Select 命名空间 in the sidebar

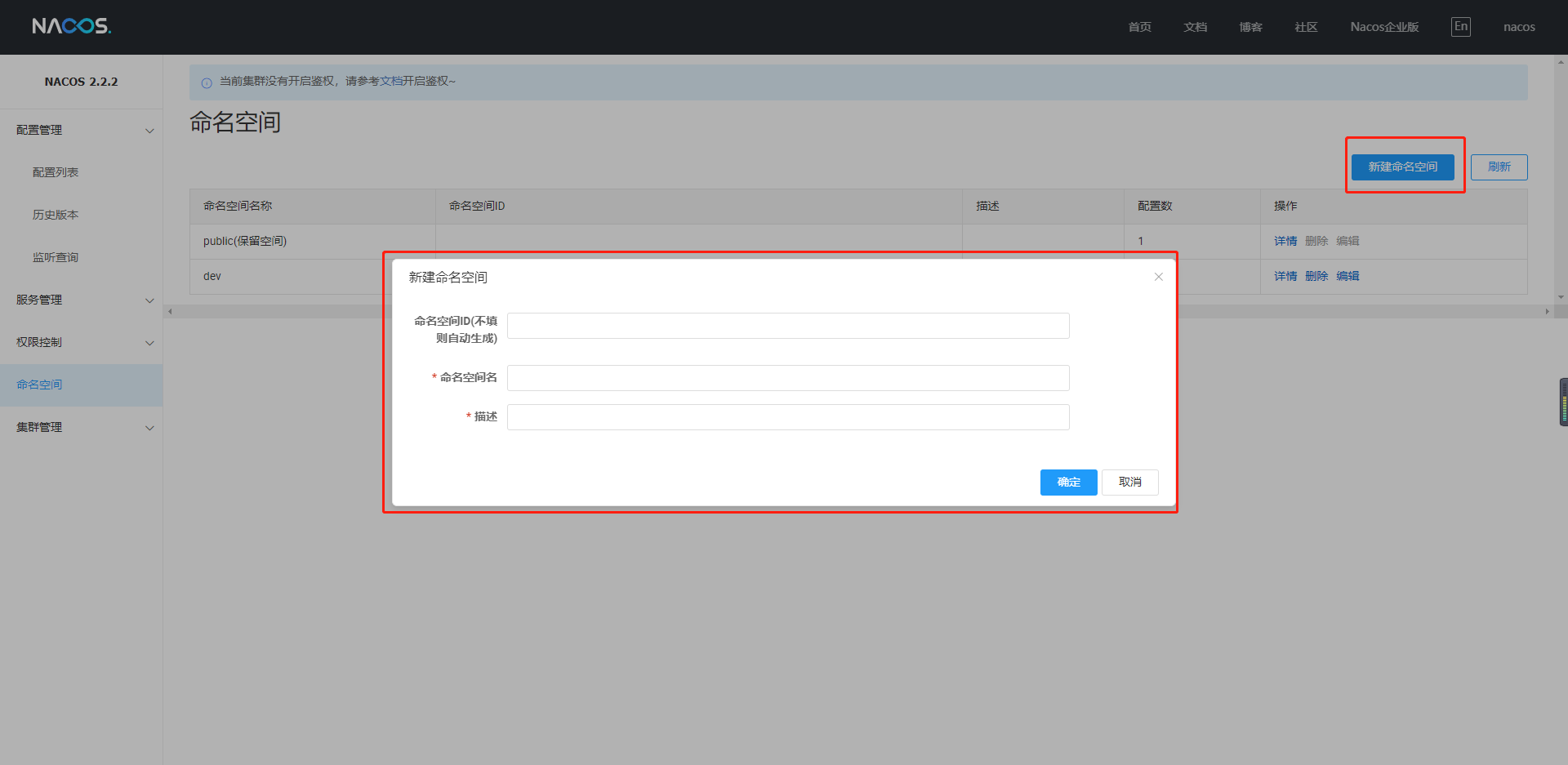pos(39,385)
